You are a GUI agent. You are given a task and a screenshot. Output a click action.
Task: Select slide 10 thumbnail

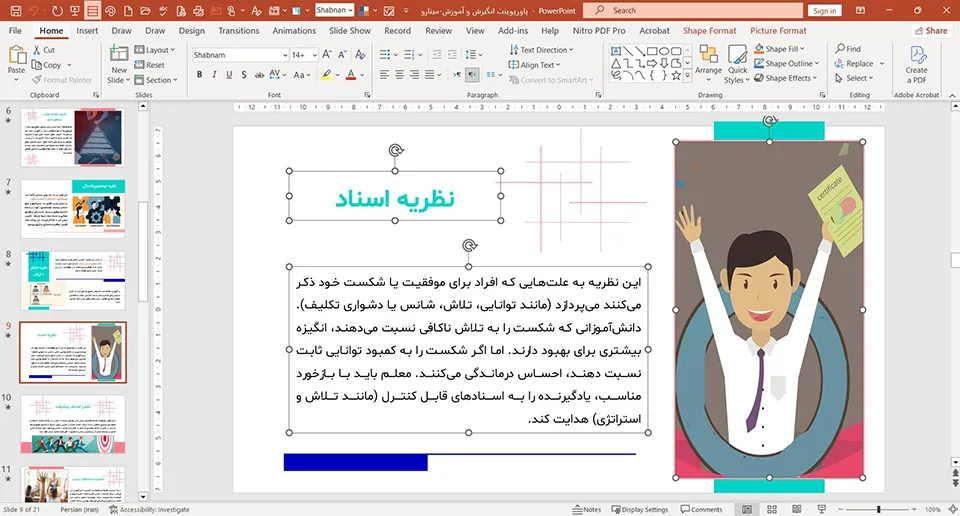coord(73,424)
